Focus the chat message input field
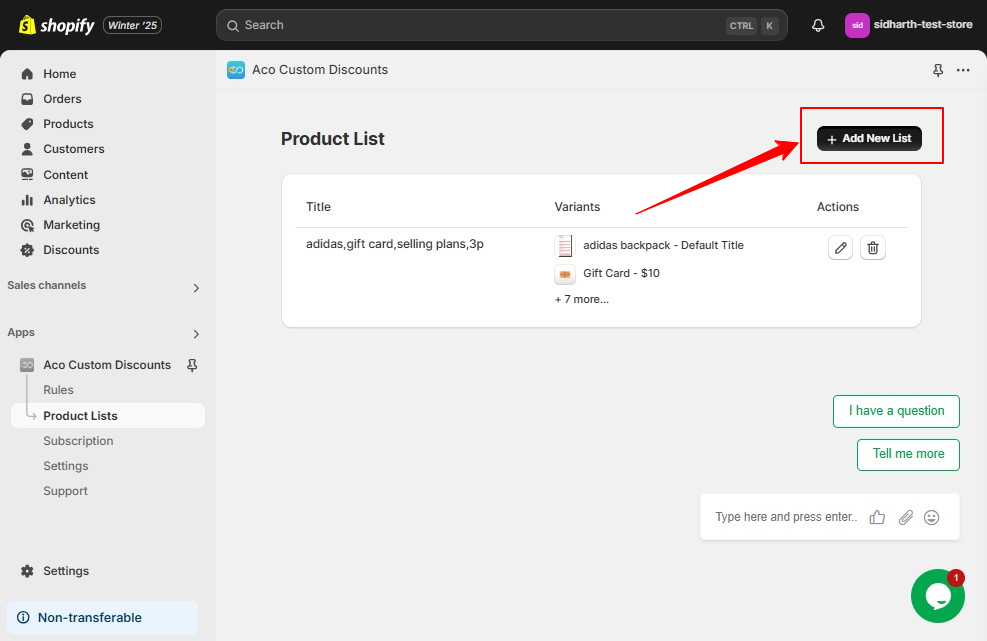This screenshot has height=641, width=987. pos(786,517)
